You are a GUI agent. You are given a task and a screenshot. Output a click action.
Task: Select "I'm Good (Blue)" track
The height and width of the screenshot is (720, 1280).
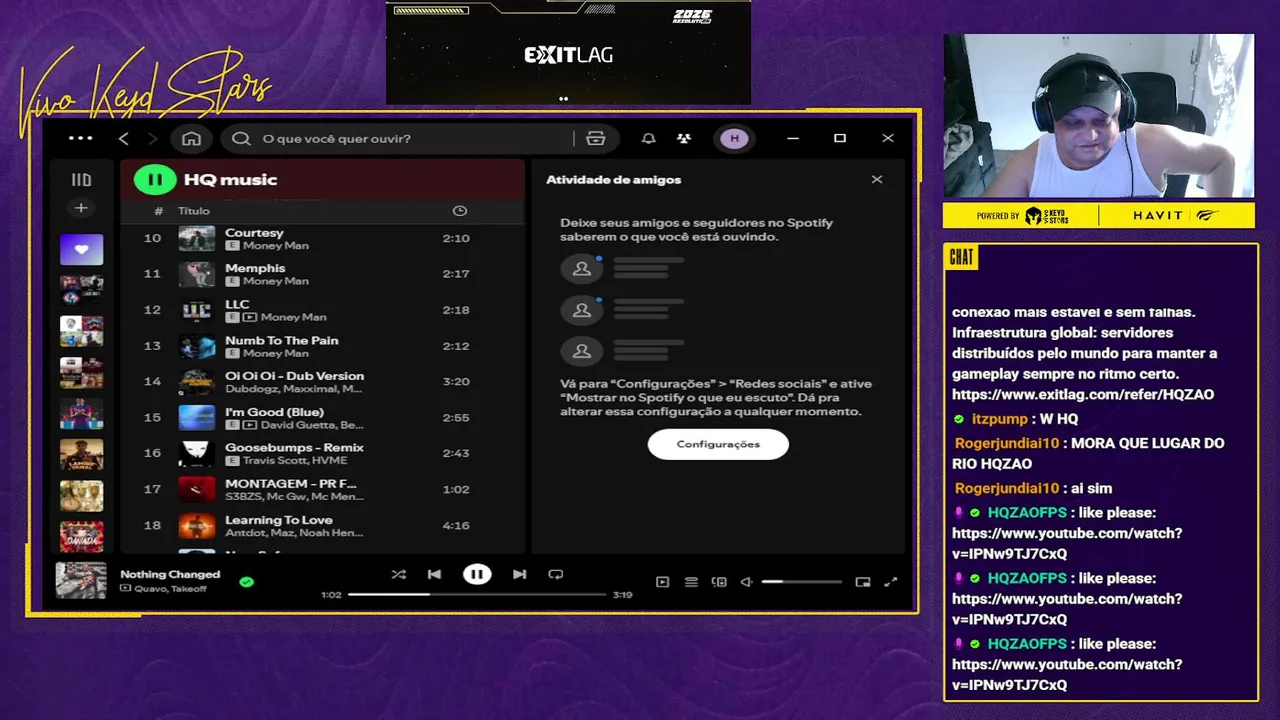point(322,418)
